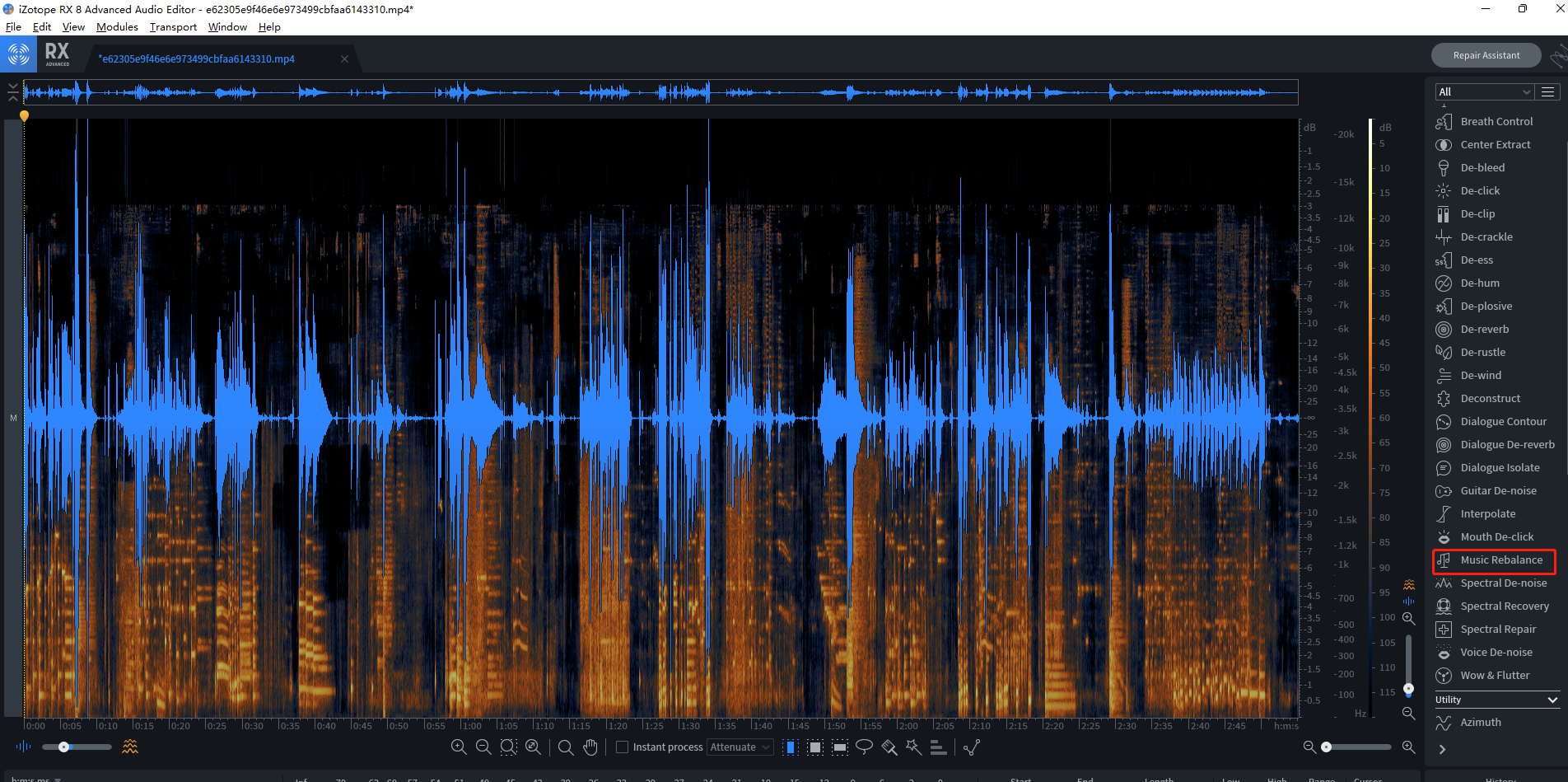Launch the Repair Assistant
The image size is (1568, 782).
(x=1486, y=55)
